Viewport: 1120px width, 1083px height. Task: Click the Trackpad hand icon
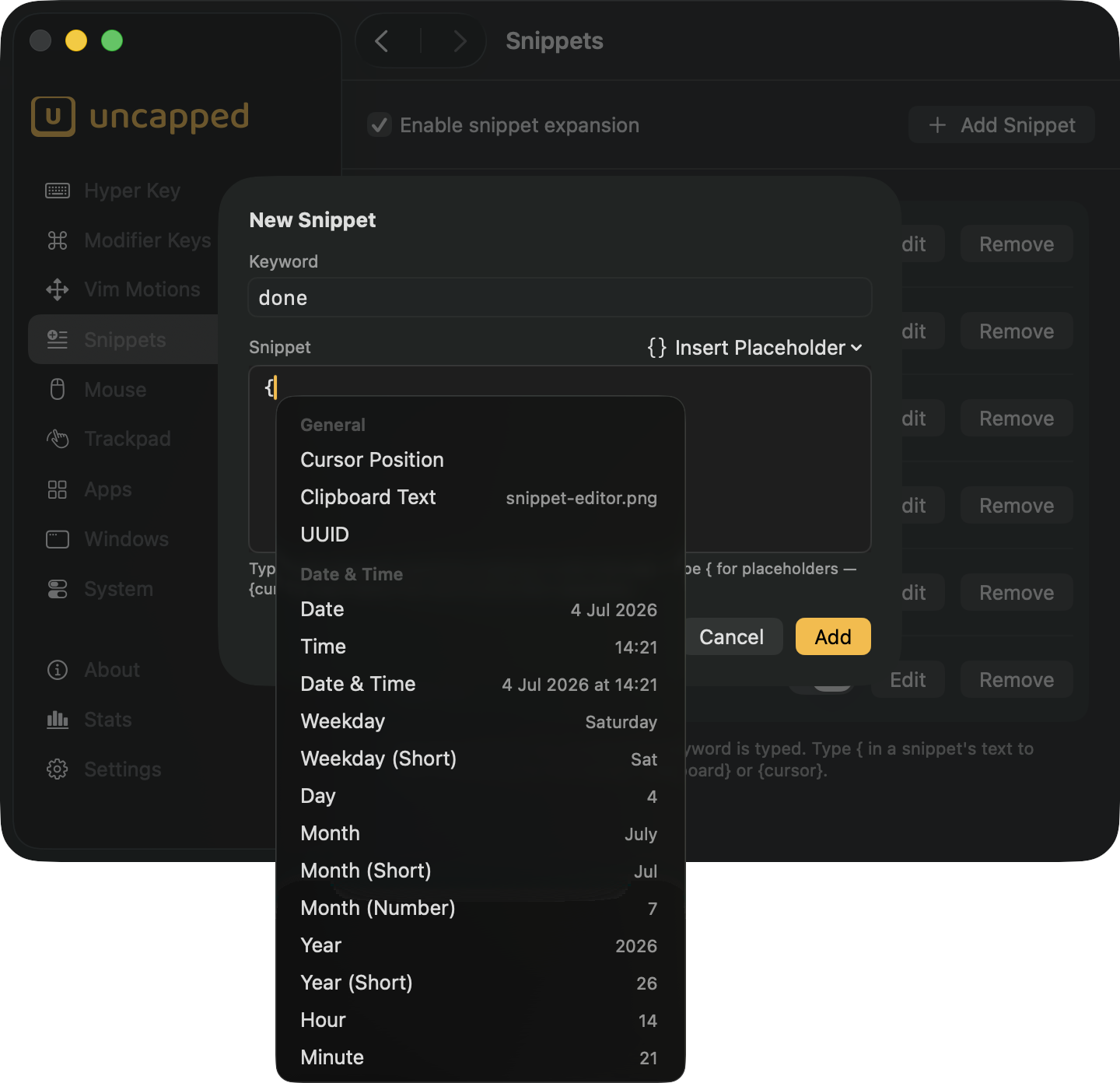coord(58,439)
